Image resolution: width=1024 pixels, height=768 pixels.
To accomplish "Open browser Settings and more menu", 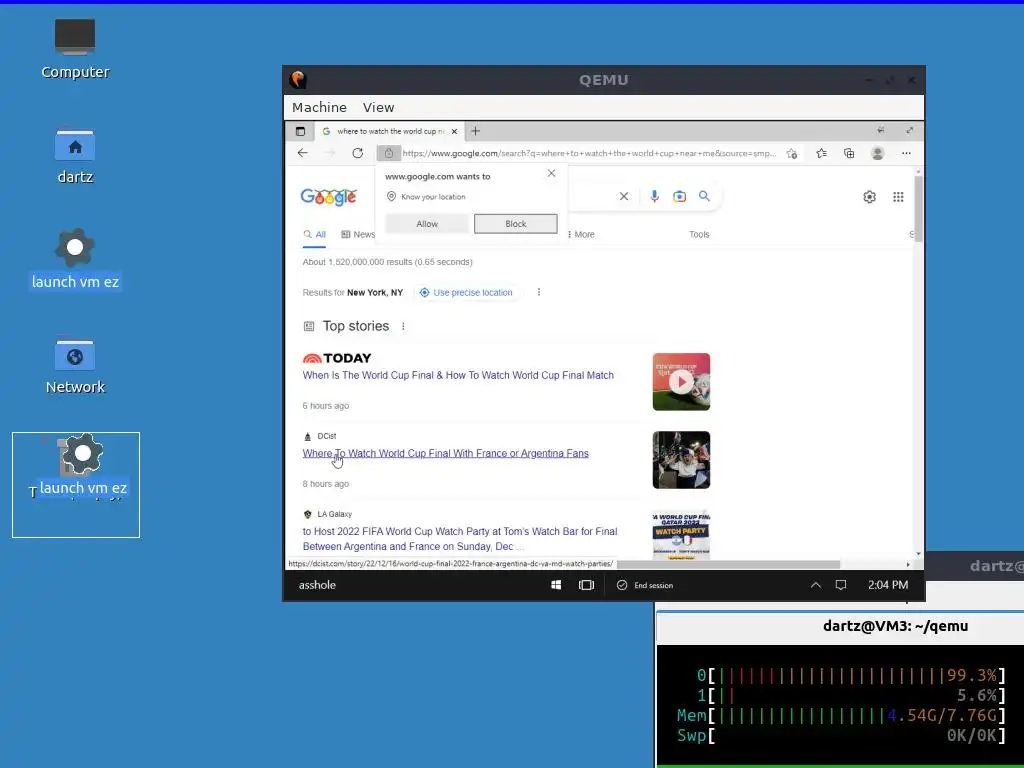I will [906, 153].
